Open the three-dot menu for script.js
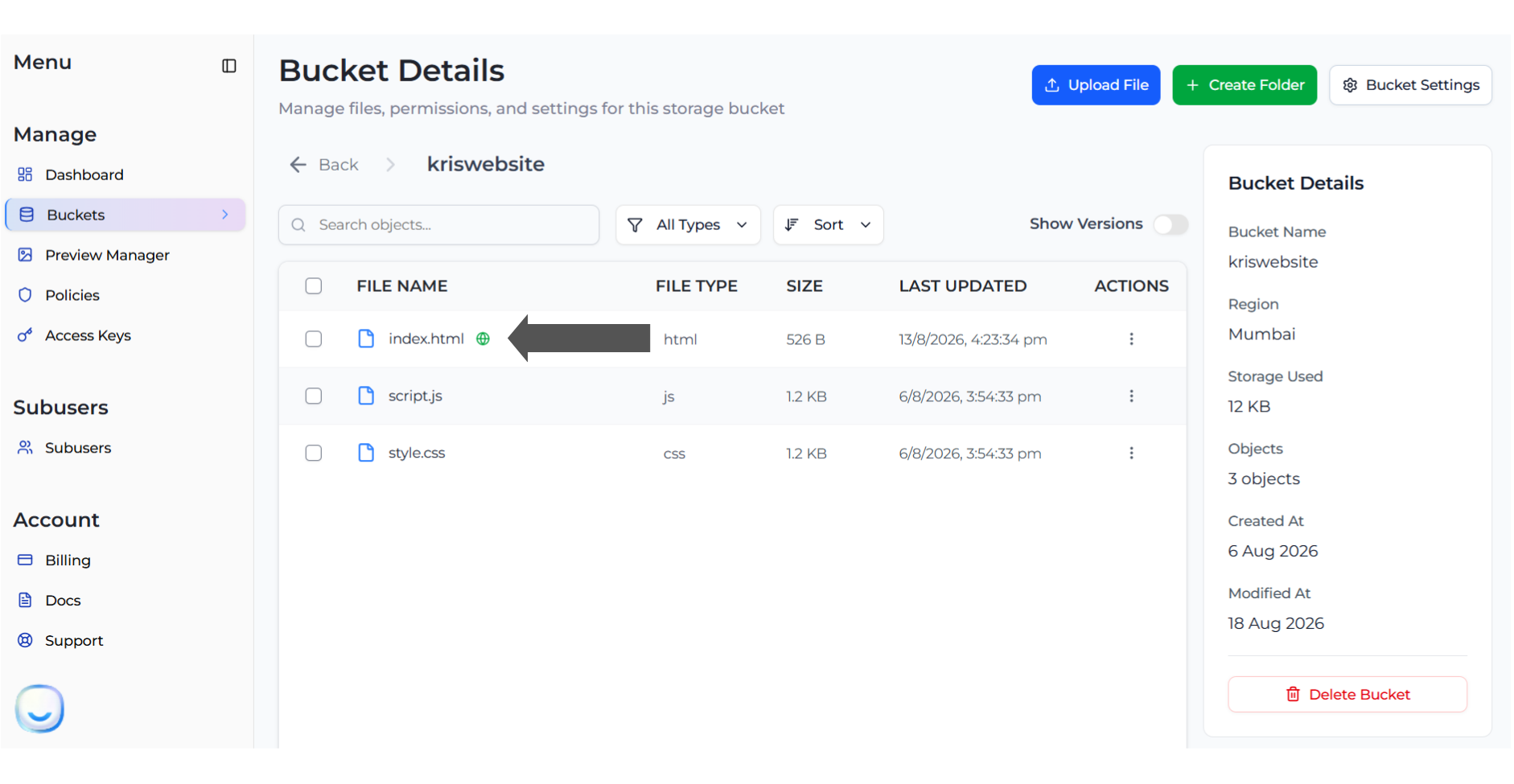This screenshot has height=784, width=1514. click(x=1131, y=396)
